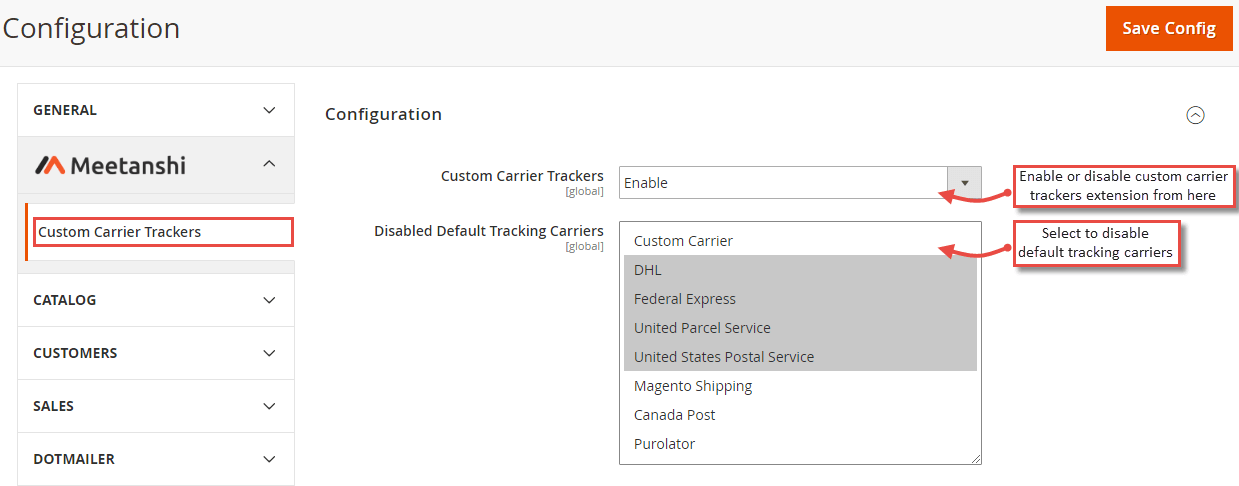Screen dimensions: 1239x486
Task: Expand the GENERAL section
Action: (156, 110)
